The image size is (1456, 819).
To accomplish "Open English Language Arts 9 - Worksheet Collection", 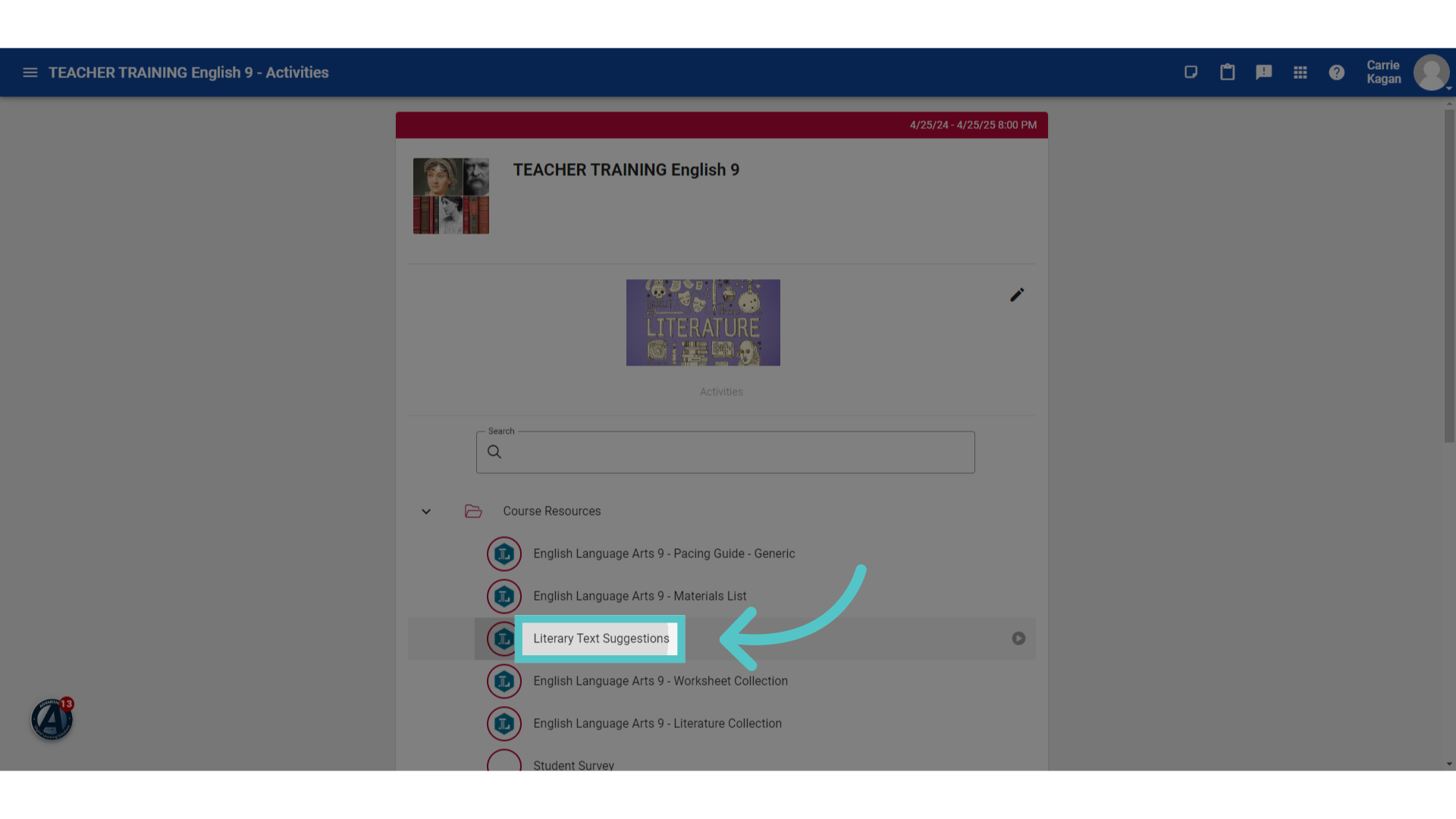I will (661, 681).
